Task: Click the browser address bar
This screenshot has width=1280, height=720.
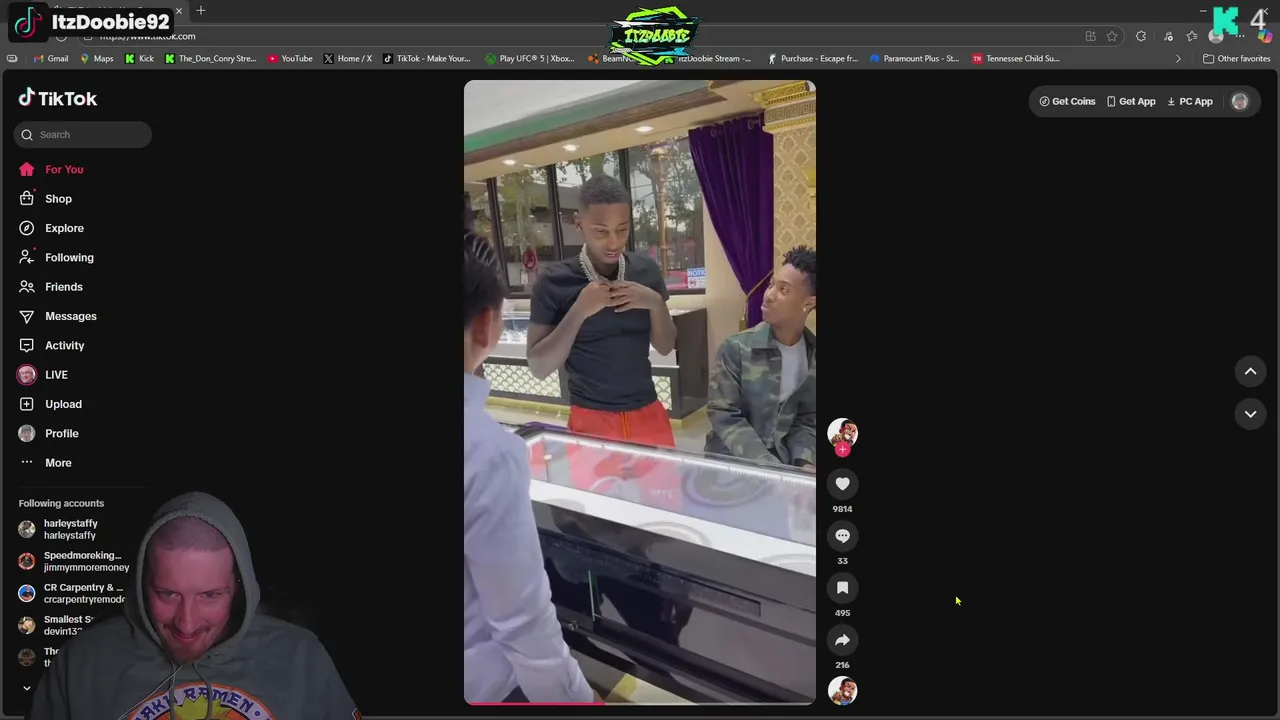Action: tap(580, 36)
